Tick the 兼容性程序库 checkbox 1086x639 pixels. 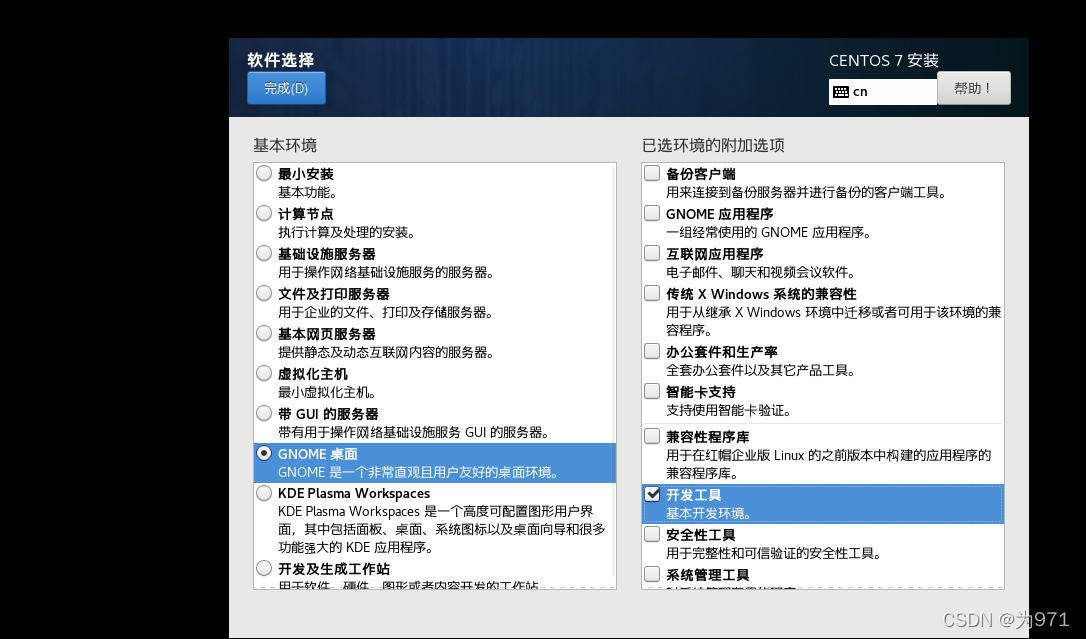click(x=652, y=436)
